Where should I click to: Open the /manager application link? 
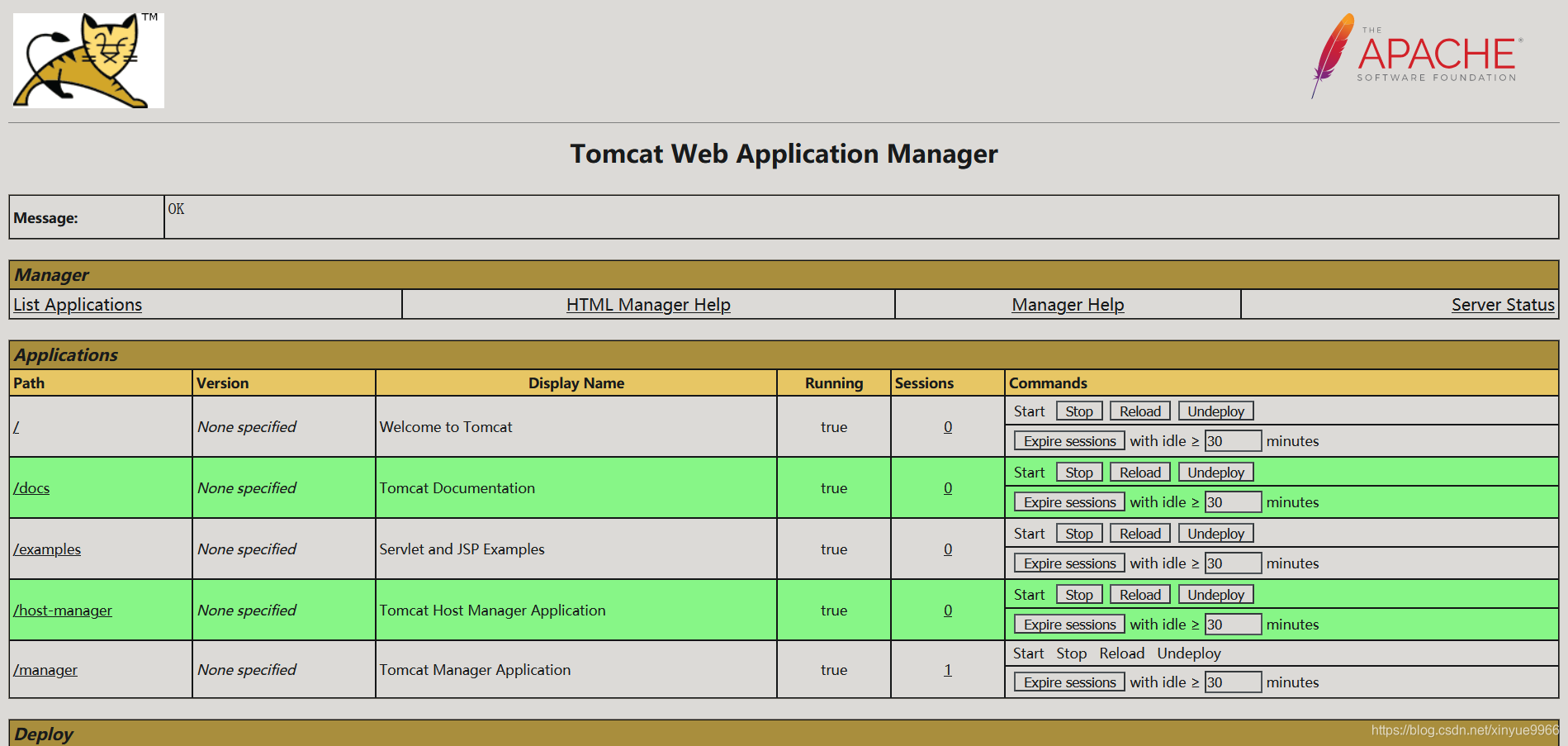click(45, 670)
